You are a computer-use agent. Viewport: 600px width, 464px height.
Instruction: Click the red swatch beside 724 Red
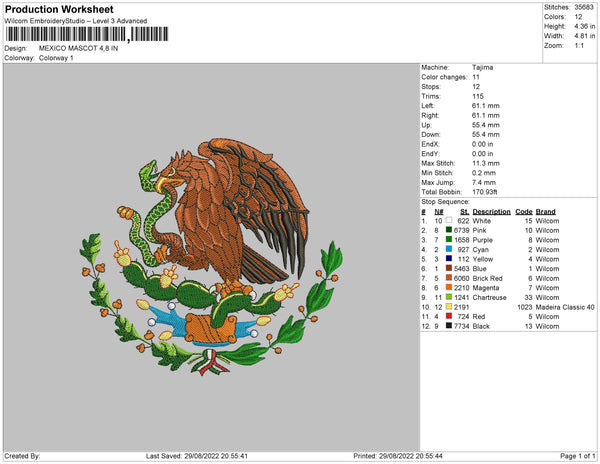(x=449, y=316)
